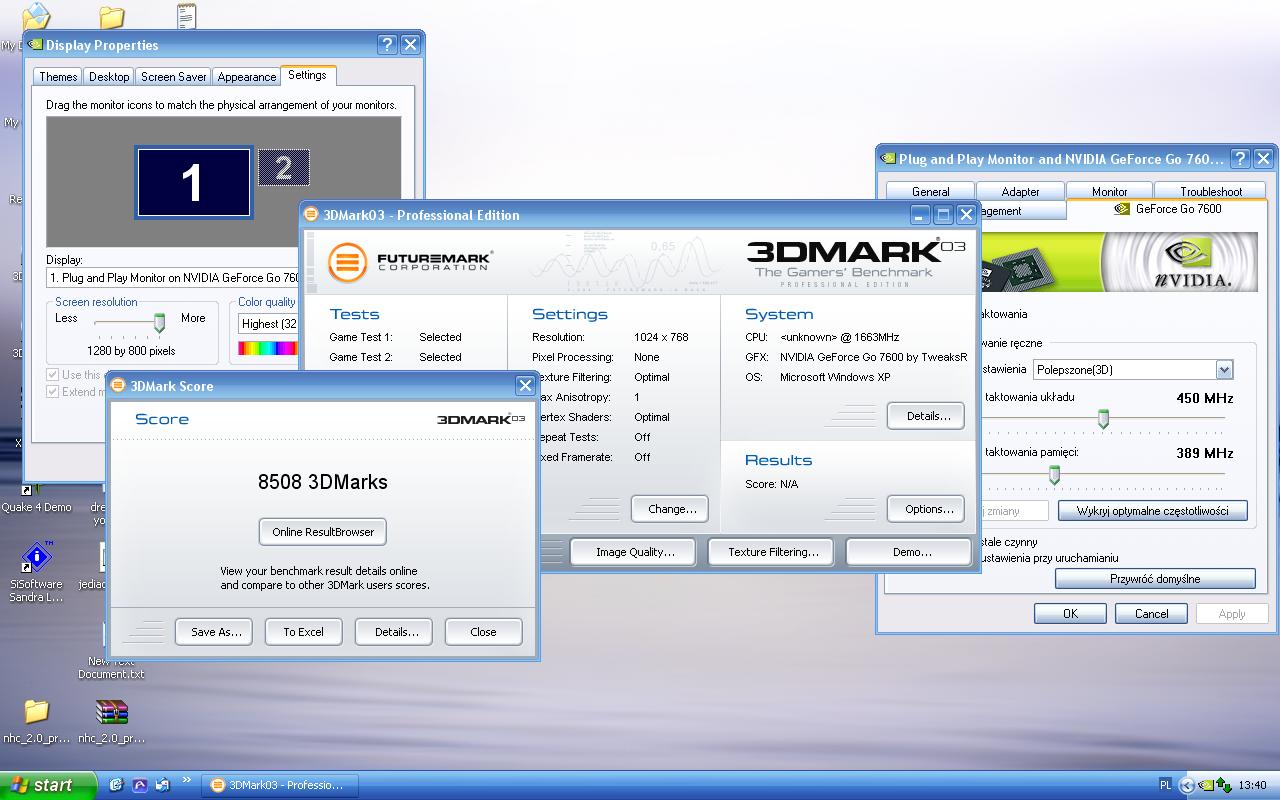Click the screen resolution slider handle
The width and height of the screenshot is (1280, 800).
158,322
